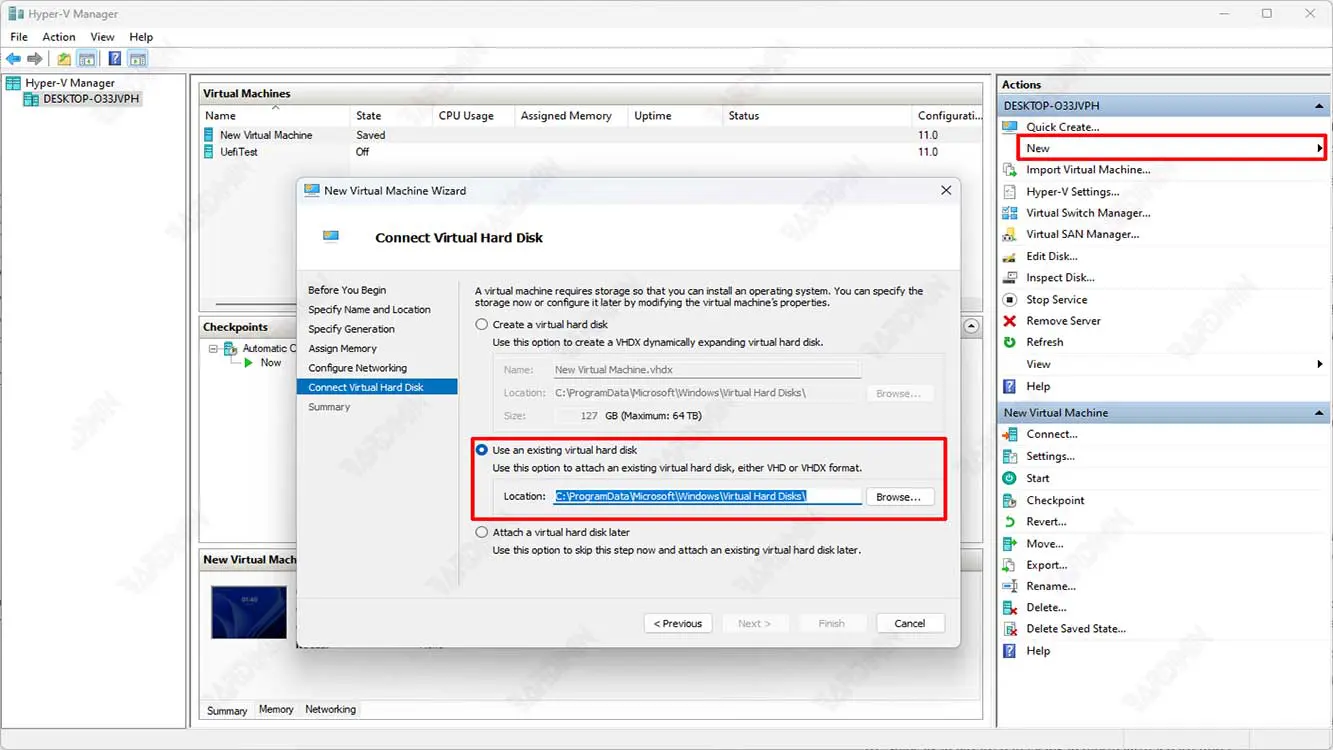
Task: Click the Edit Disk icon
Action: 1010,256
